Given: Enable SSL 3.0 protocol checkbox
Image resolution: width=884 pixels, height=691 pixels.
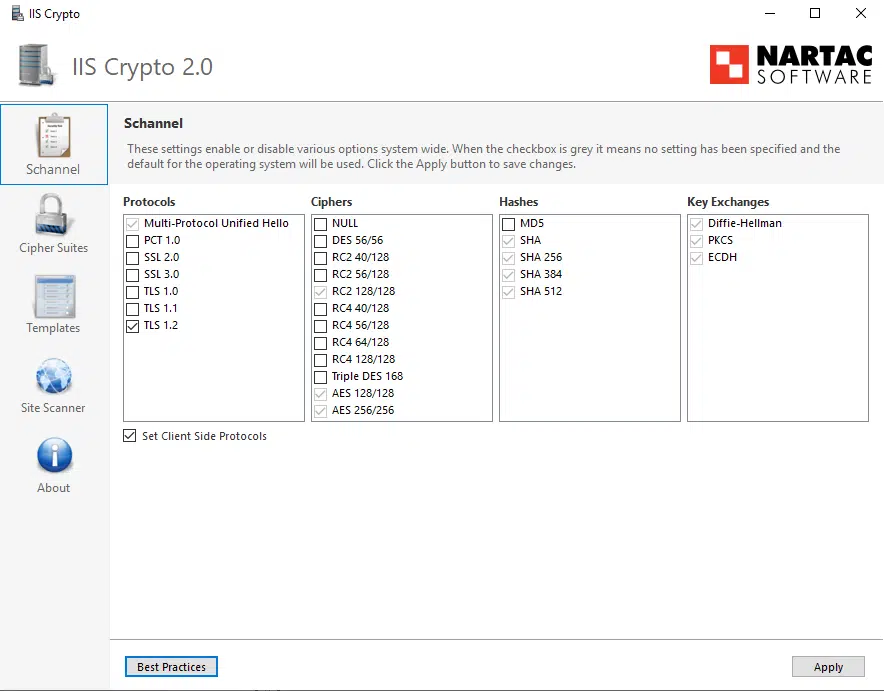Looking at the screenshot, I should point(132,275).
